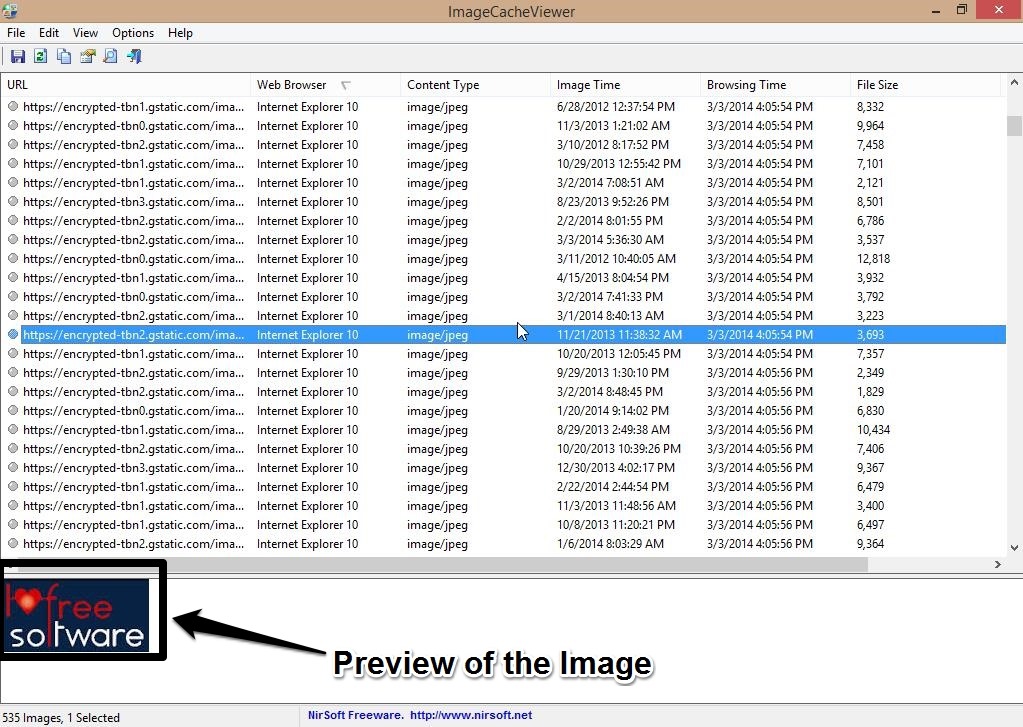
Task: Click the row icon for the 9,964 size entry
Action: point(13,125)
